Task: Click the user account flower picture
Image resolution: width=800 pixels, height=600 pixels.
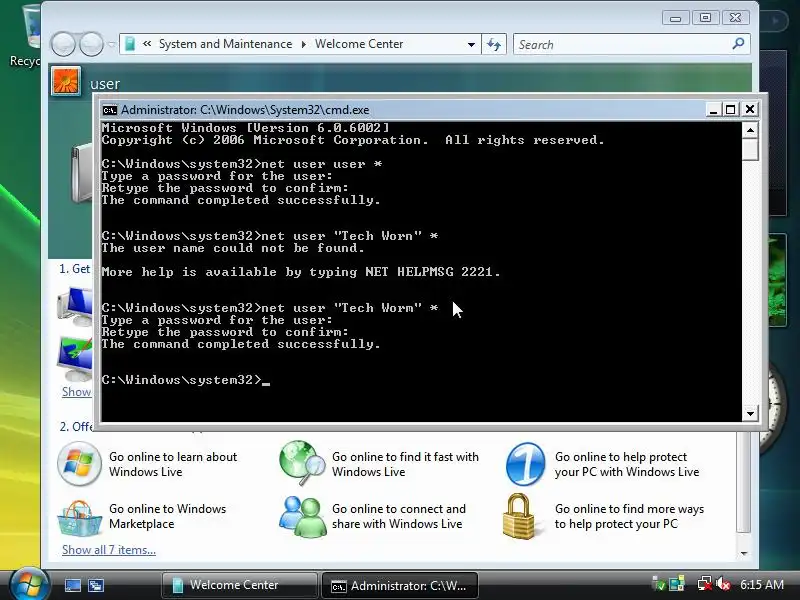Action: pos(66,81)
